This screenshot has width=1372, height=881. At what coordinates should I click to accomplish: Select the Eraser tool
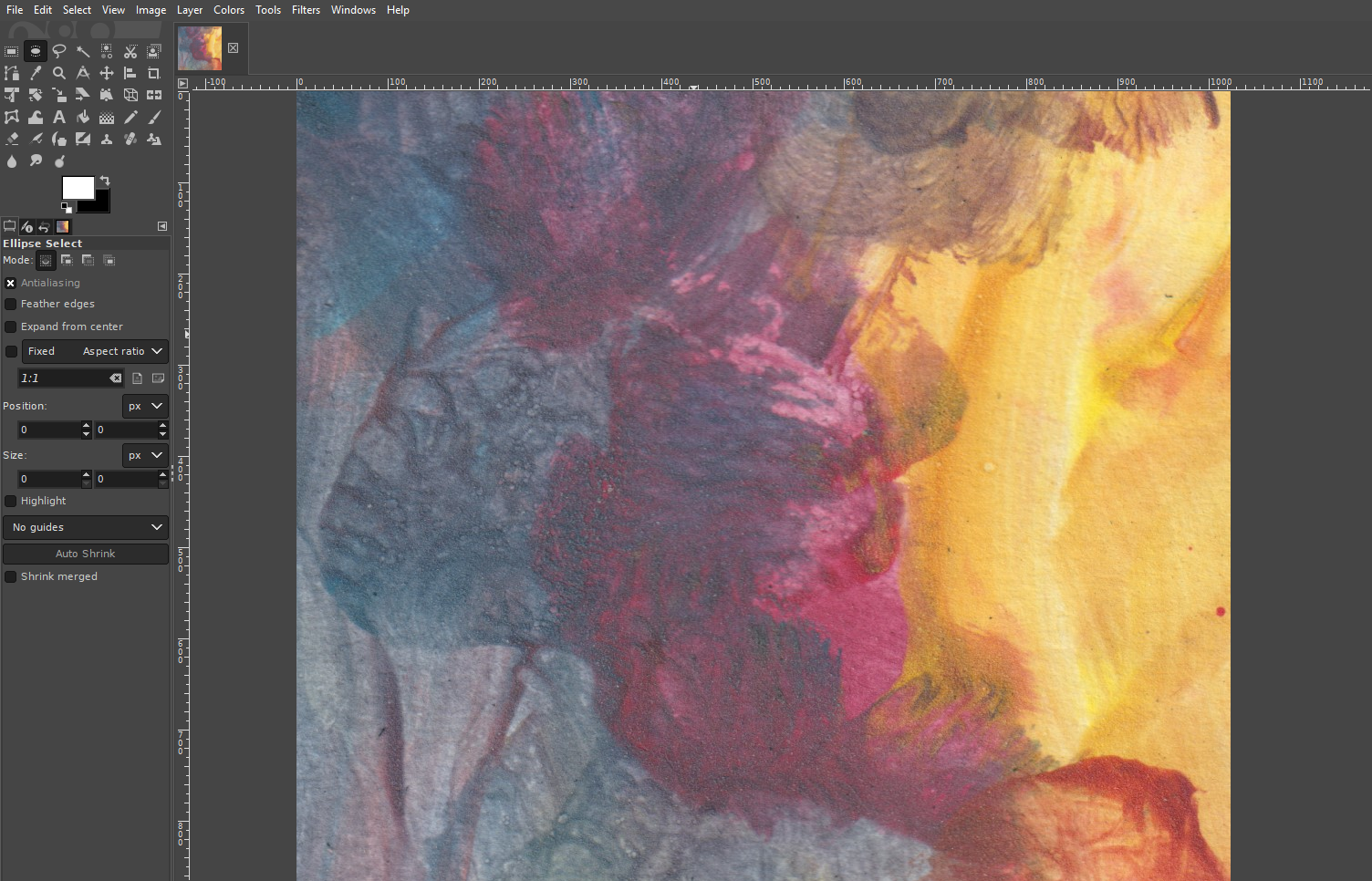tap(12, 139)
